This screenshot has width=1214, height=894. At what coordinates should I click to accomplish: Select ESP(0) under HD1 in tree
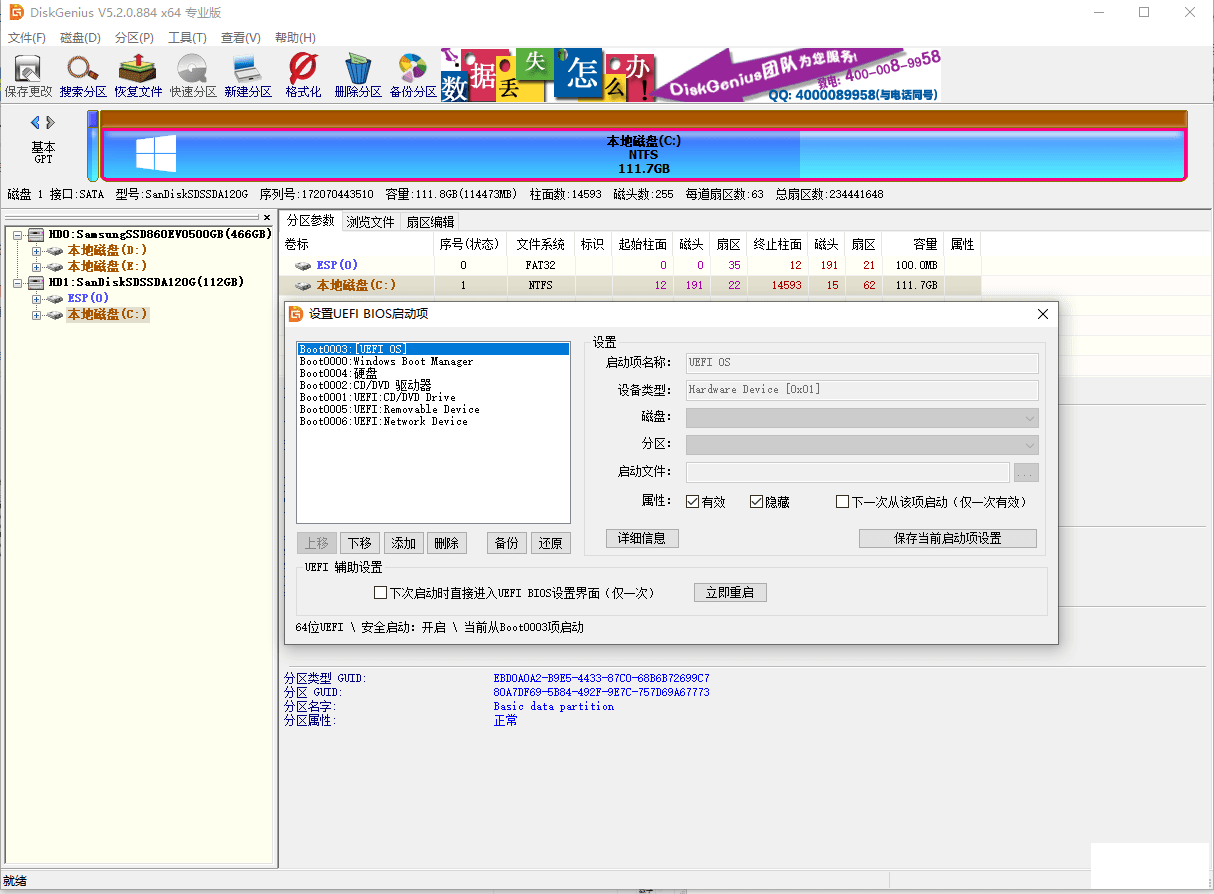point(88,298)
